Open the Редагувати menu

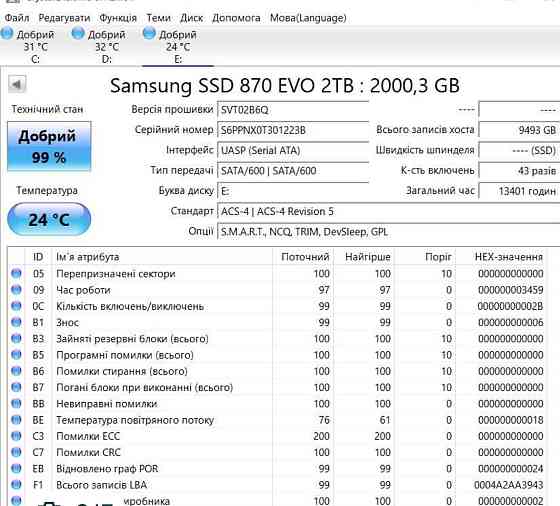pyautogui.click(x=64, y=18)
